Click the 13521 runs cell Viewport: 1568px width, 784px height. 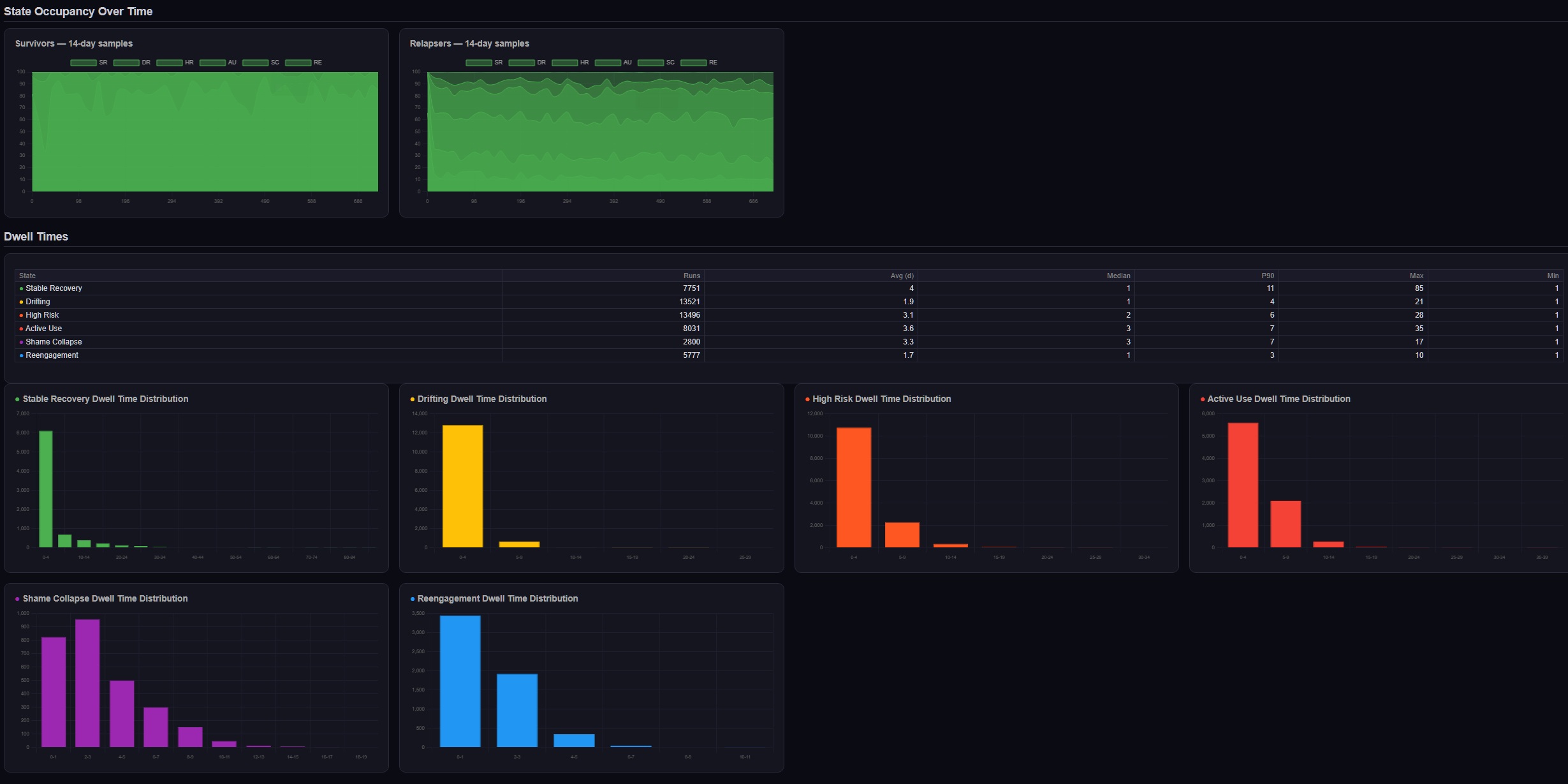point(603,302)
